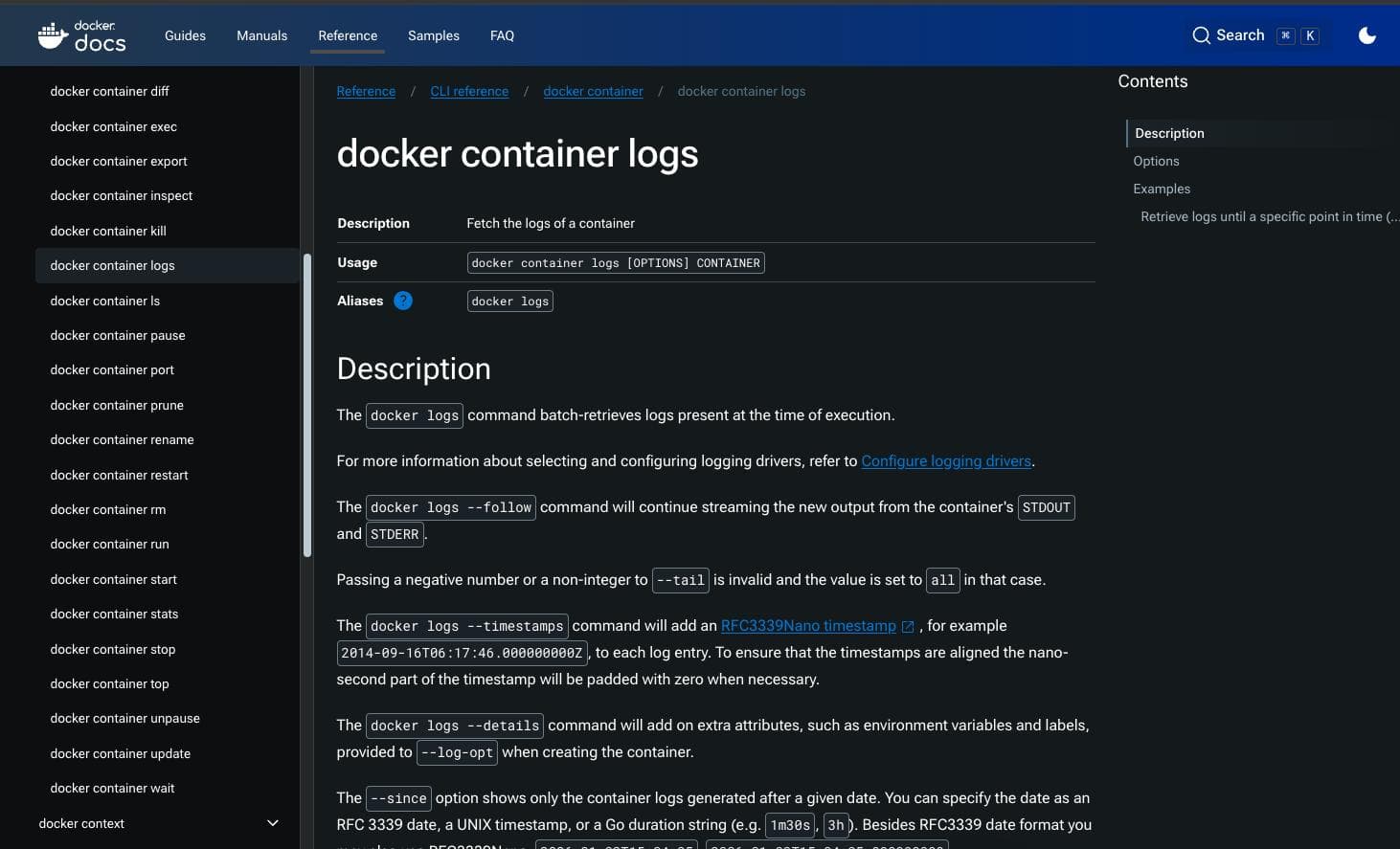Select docker container logs sidebar item
Viewport: 1400px width, 849px height.
[167, 265]
